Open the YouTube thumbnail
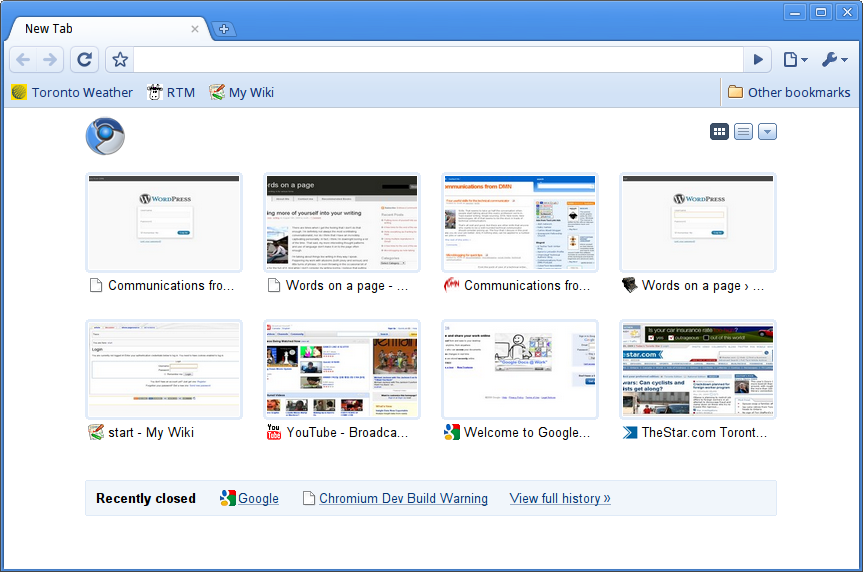This screenshot has width=863, height=572. [341, 370]
